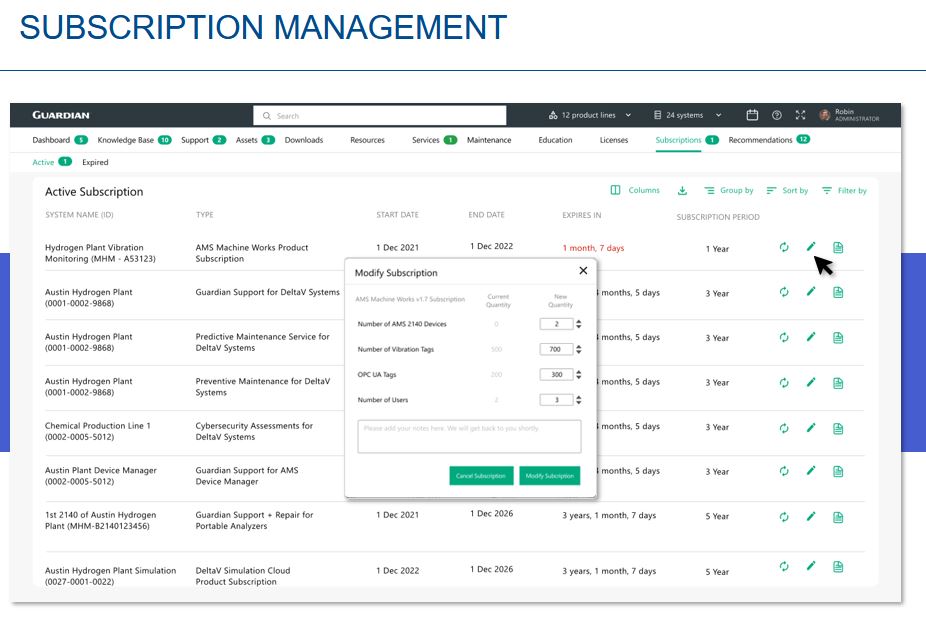Renew the Cybersecurity Assessments subscription
This screenshot has width=926, height=630.
784,428
